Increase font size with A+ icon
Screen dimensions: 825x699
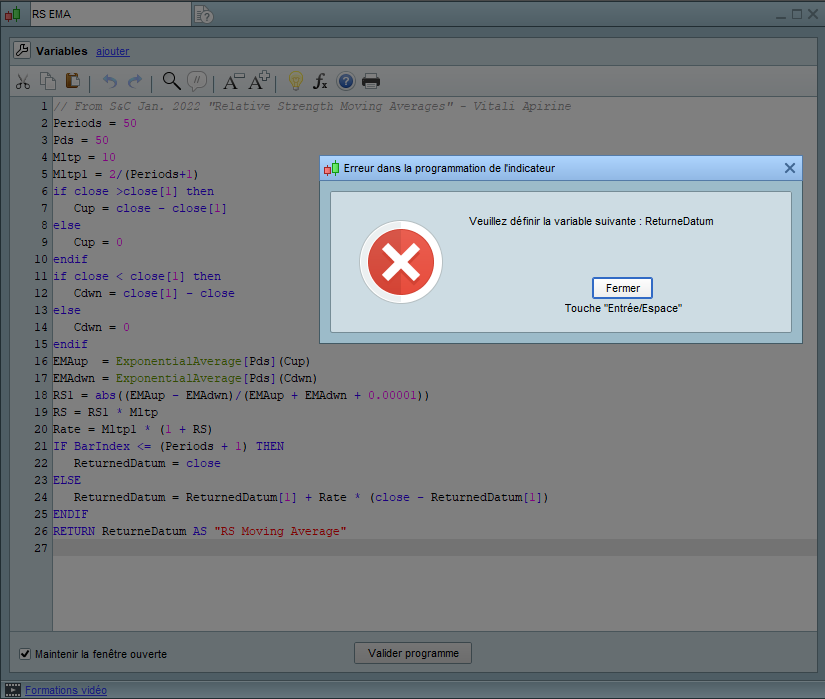click(259, 81)
